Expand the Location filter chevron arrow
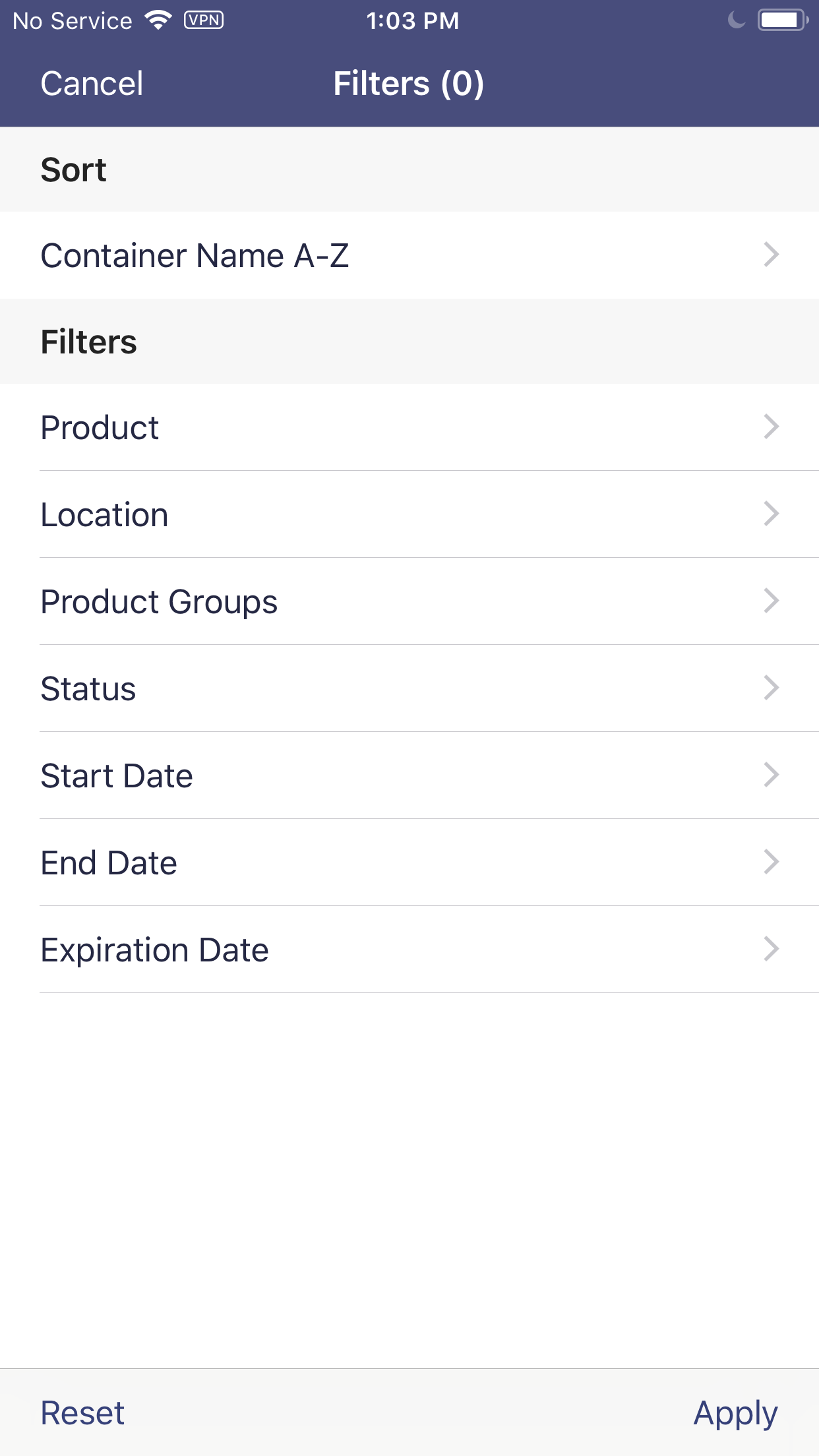 point(771,514)
